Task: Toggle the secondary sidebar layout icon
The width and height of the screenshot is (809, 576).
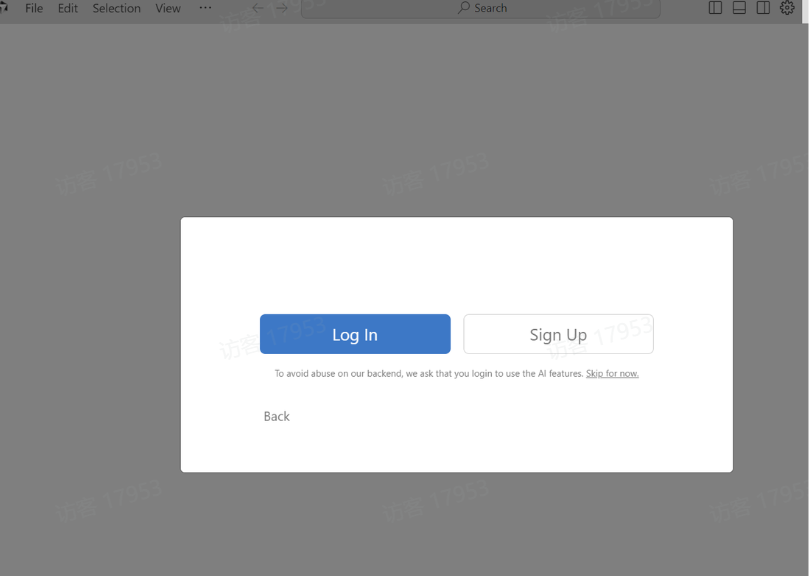Action: click(x=763, y=8)
